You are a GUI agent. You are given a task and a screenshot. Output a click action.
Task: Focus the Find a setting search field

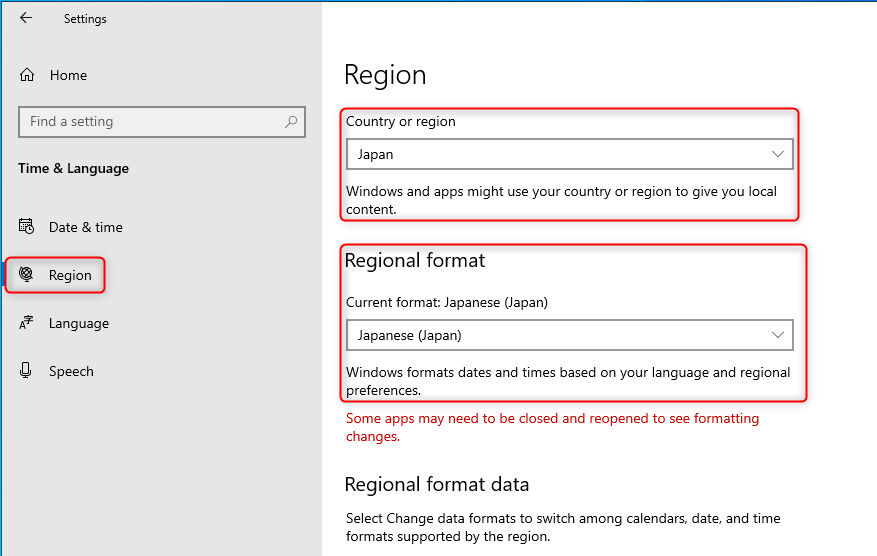[150, 122]
